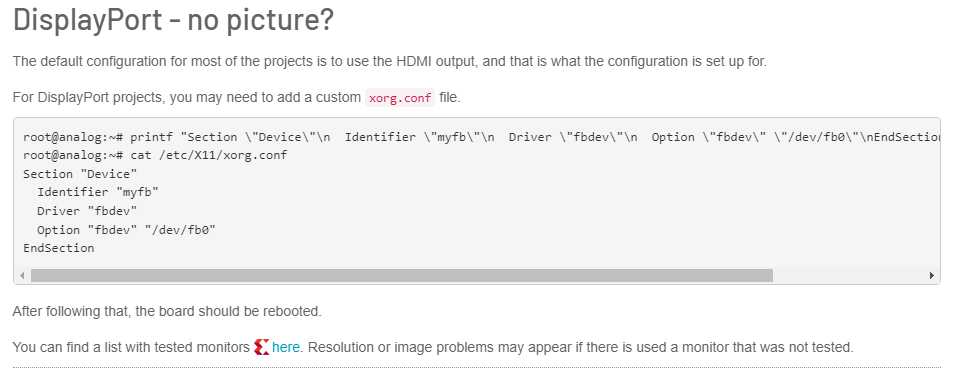Image resolution: width=955 pixels, height=369 pixels.
Task: Click the 'EndSection' line in code block
Action: (58, 248)
